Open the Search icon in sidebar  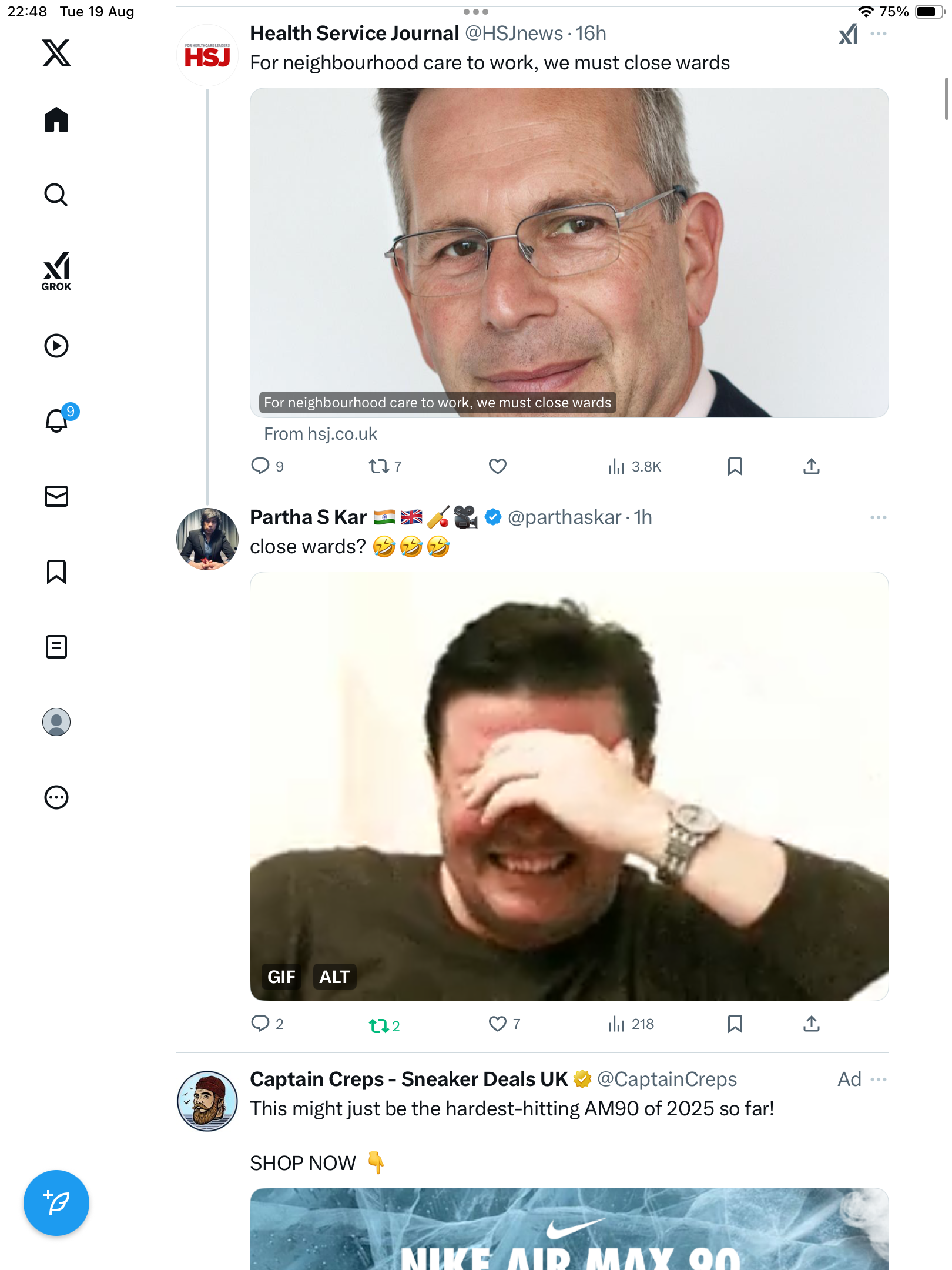(56, 195)
